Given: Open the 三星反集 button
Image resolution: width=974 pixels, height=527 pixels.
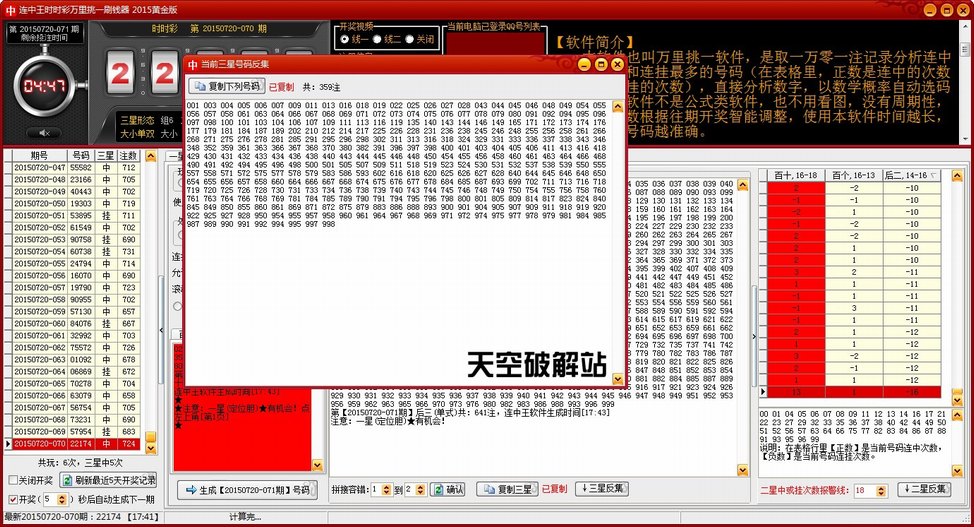Looking at the screenshot, I should (601, 489).
